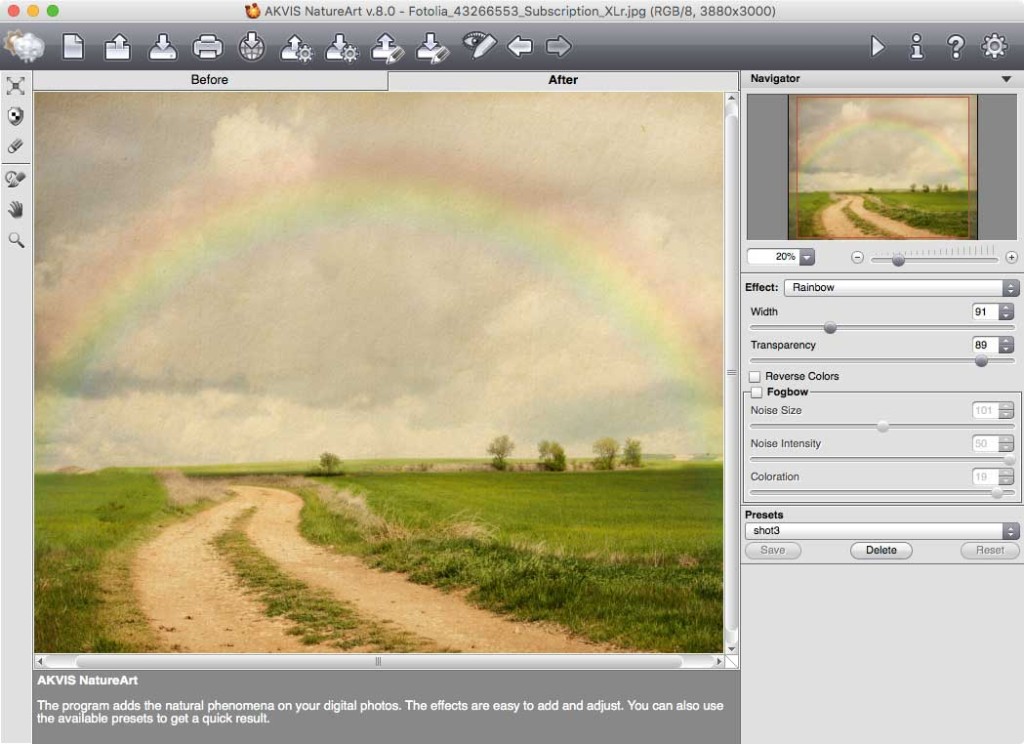Enable the Fogbow checkbox

point(756,392)
